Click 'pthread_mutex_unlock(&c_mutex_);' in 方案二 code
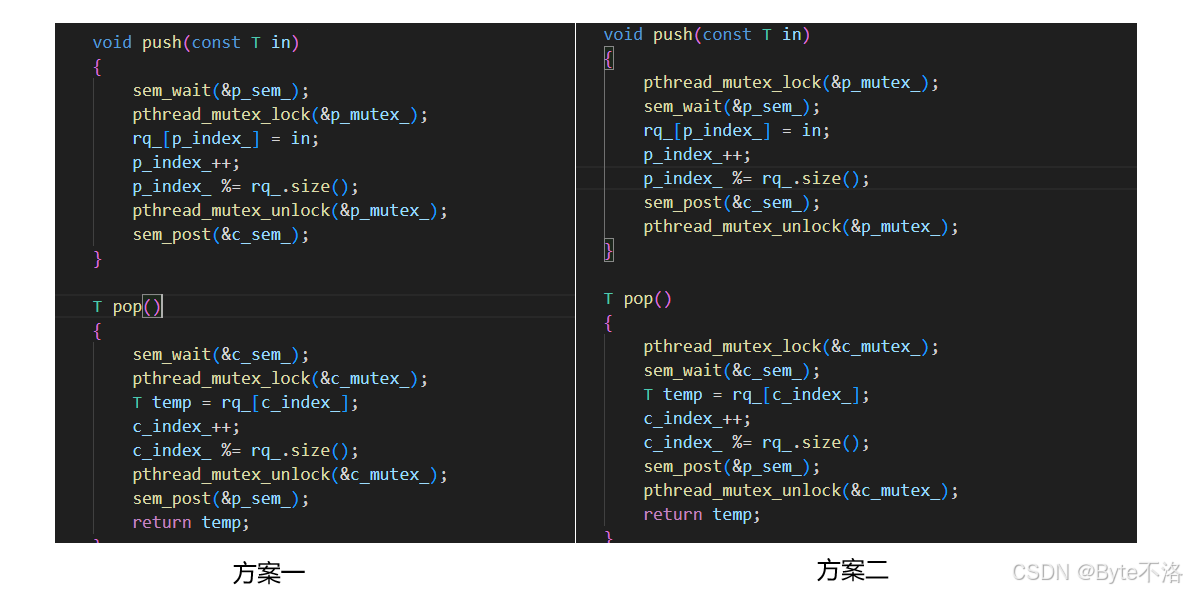This screenshot has width=1187, height=592. [801, 491]
